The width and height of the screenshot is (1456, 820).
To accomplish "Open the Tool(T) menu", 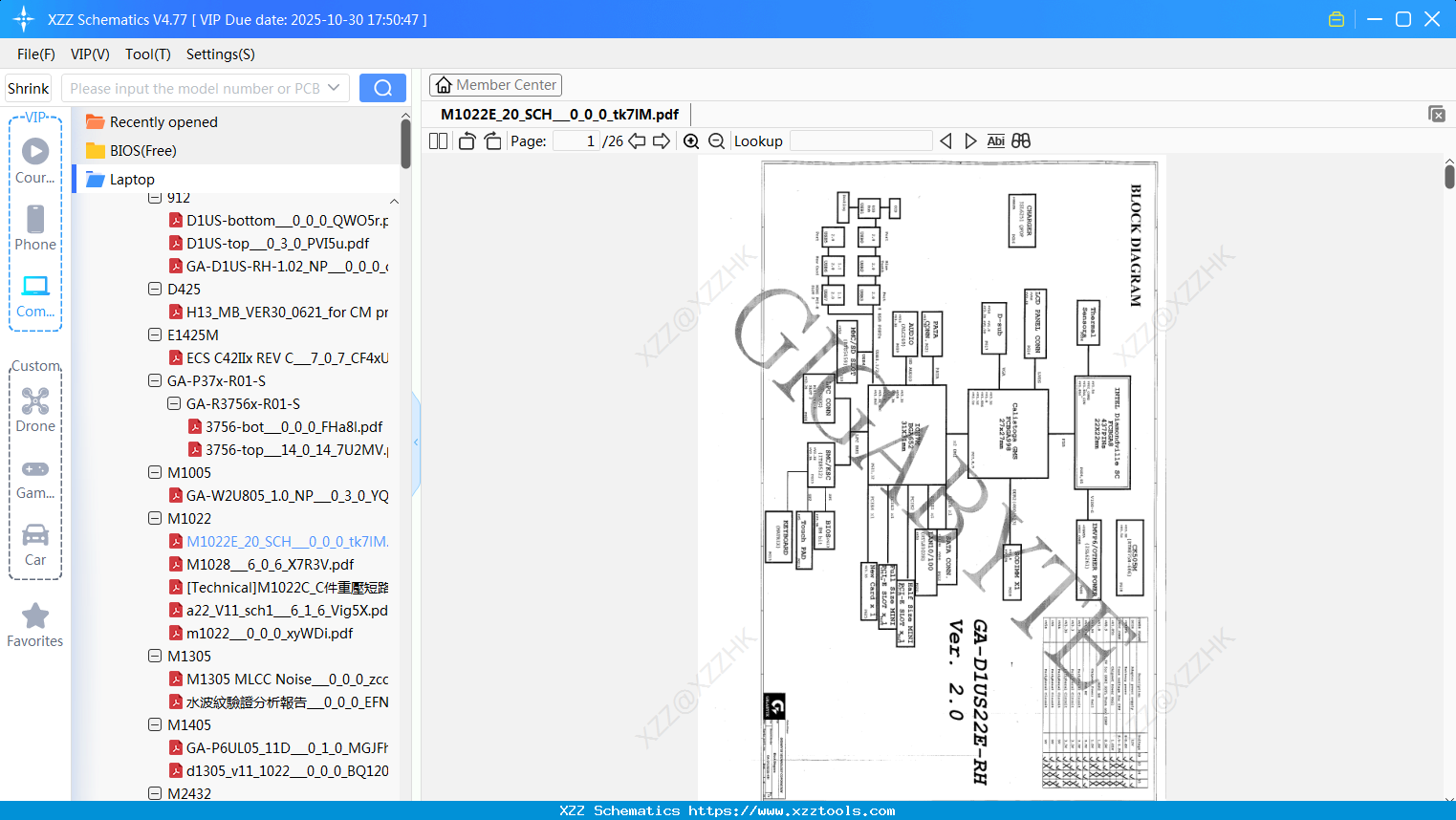I will (x=148, y=54).
